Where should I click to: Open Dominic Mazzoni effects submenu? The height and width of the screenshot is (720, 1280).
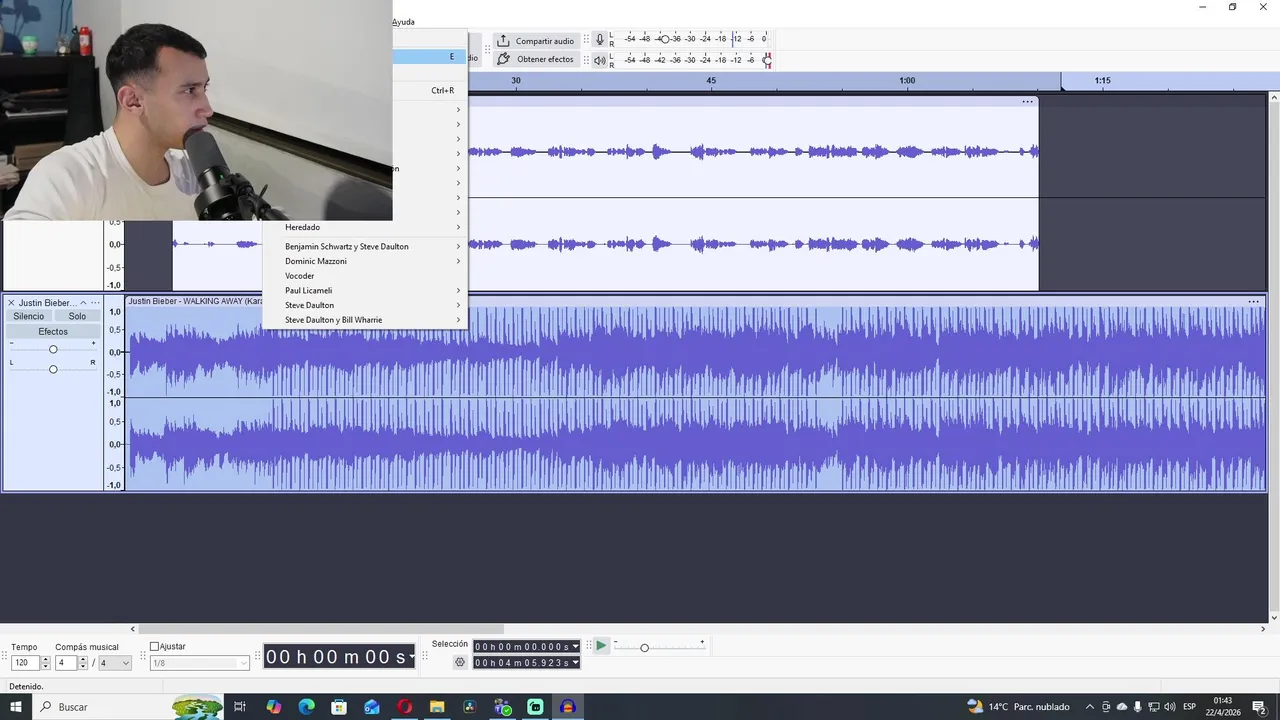pyautogui.click(x=365, y=261)
